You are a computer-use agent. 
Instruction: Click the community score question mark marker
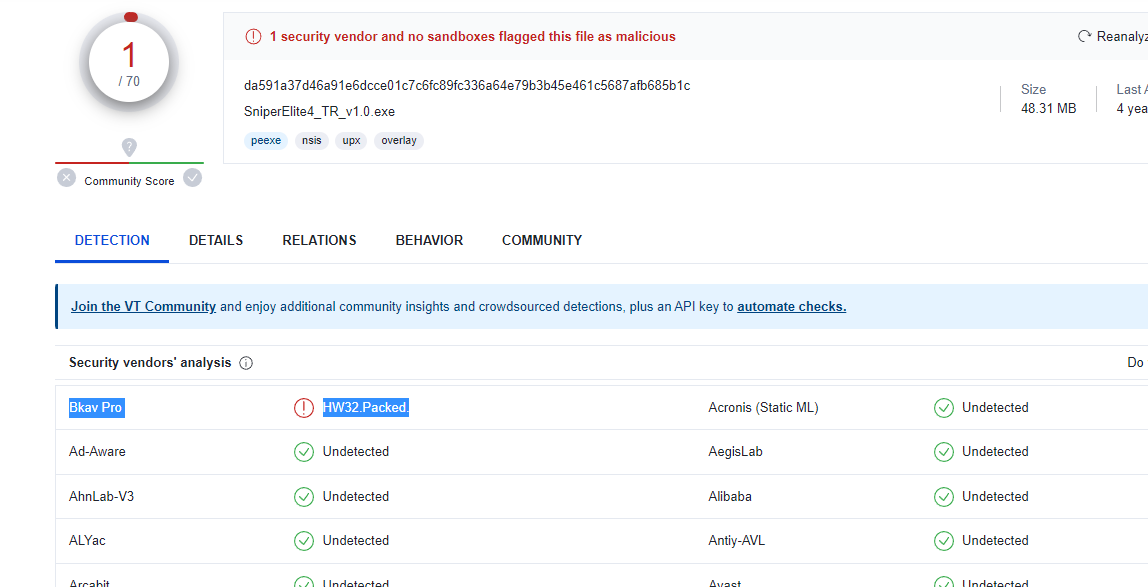129,147
